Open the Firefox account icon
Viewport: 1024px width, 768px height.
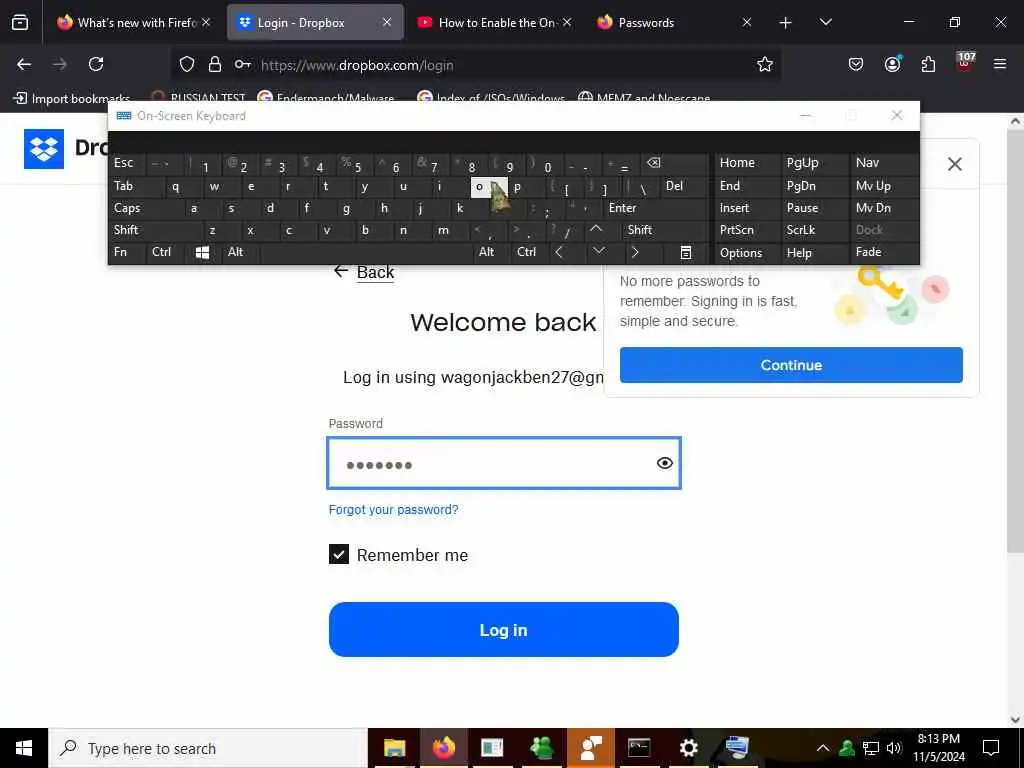(x=892, y=64)
